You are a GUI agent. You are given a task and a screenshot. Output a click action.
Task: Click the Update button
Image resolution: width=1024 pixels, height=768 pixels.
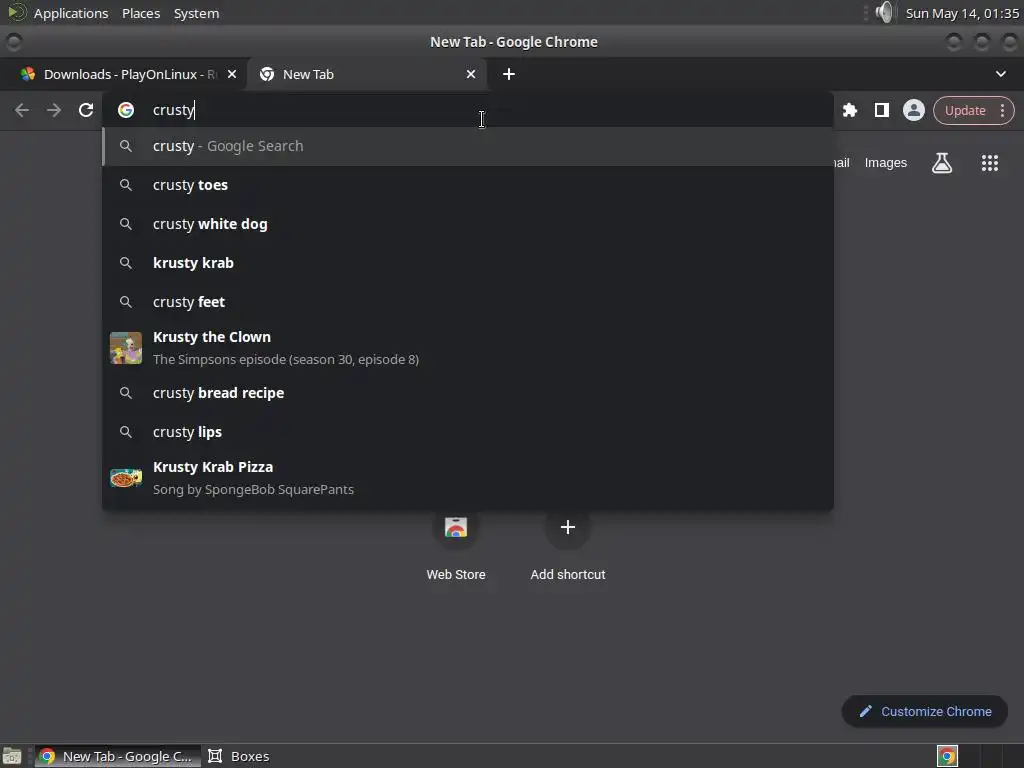965,110
